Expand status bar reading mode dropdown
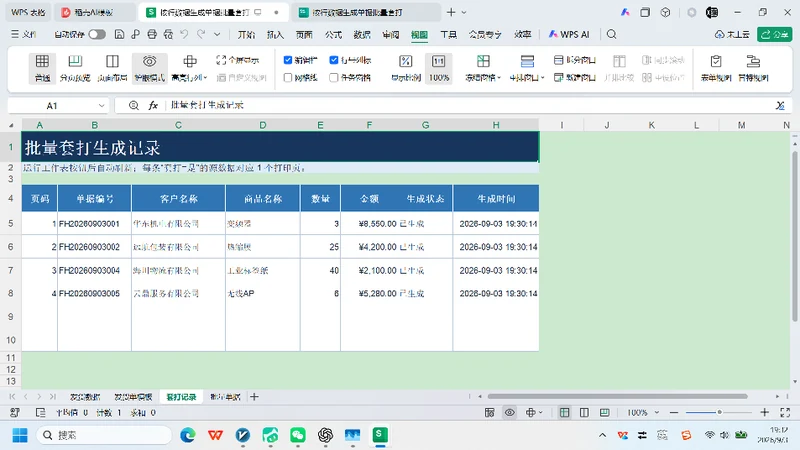This screenshot has width=800, height=450. 540,412
